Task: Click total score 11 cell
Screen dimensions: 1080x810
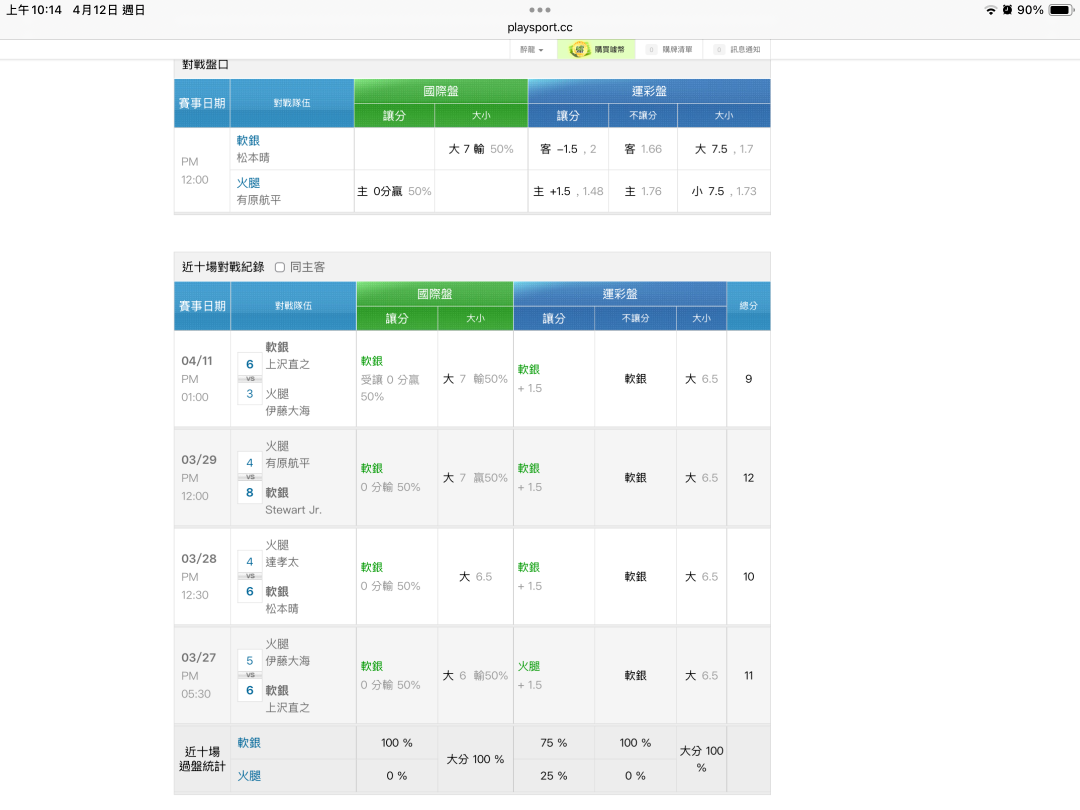Action: point(749,676)
